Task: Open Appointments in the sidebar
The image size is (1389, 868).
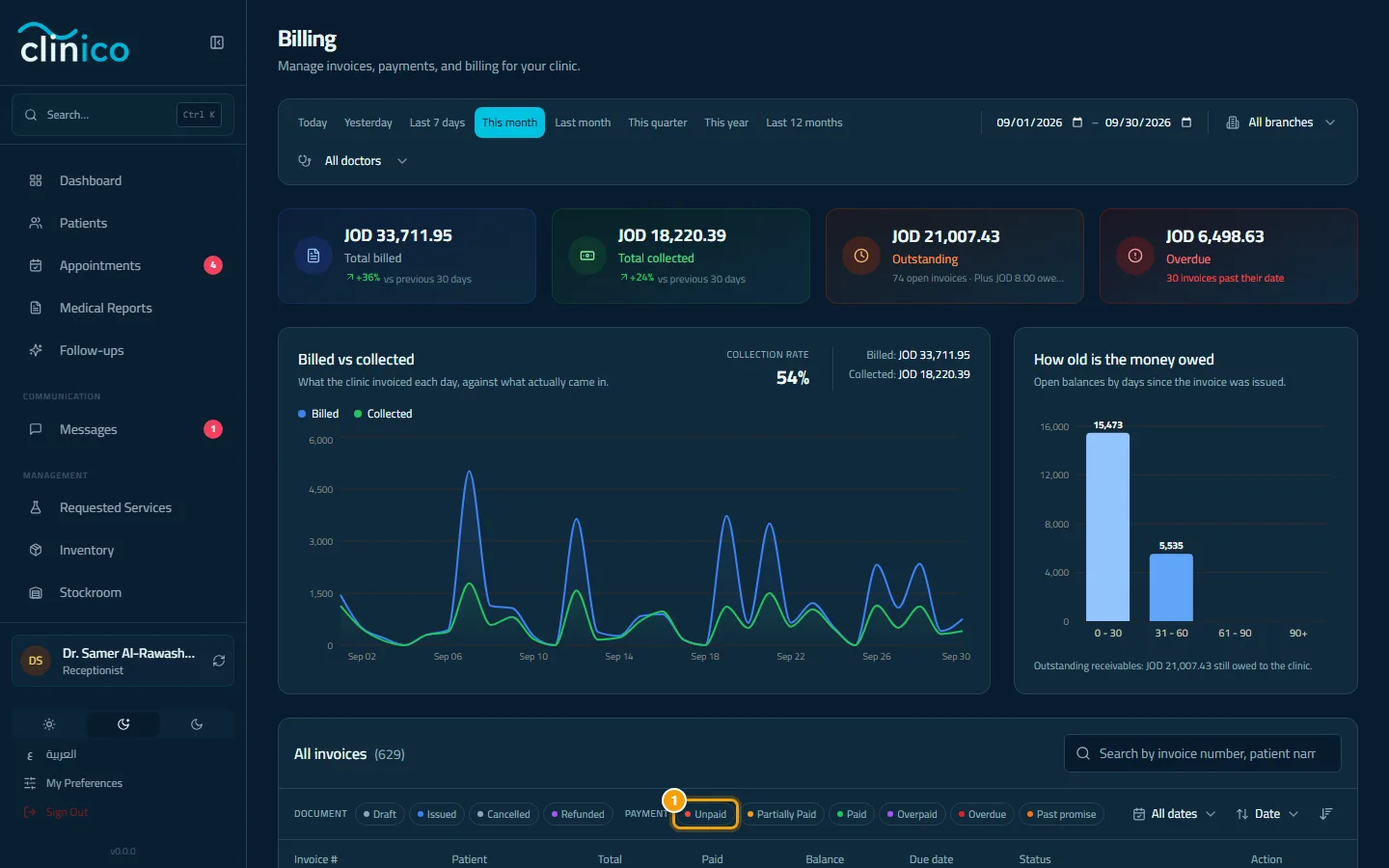Action: (123, 265)
